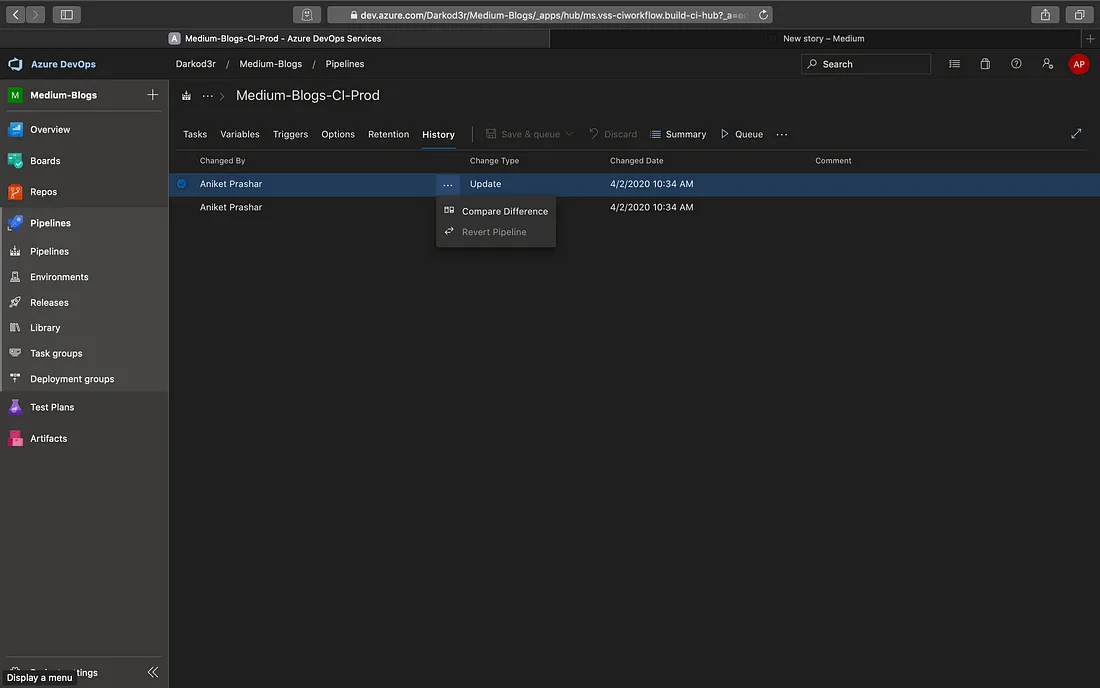Click the Comment column header

tap(833, 161)
